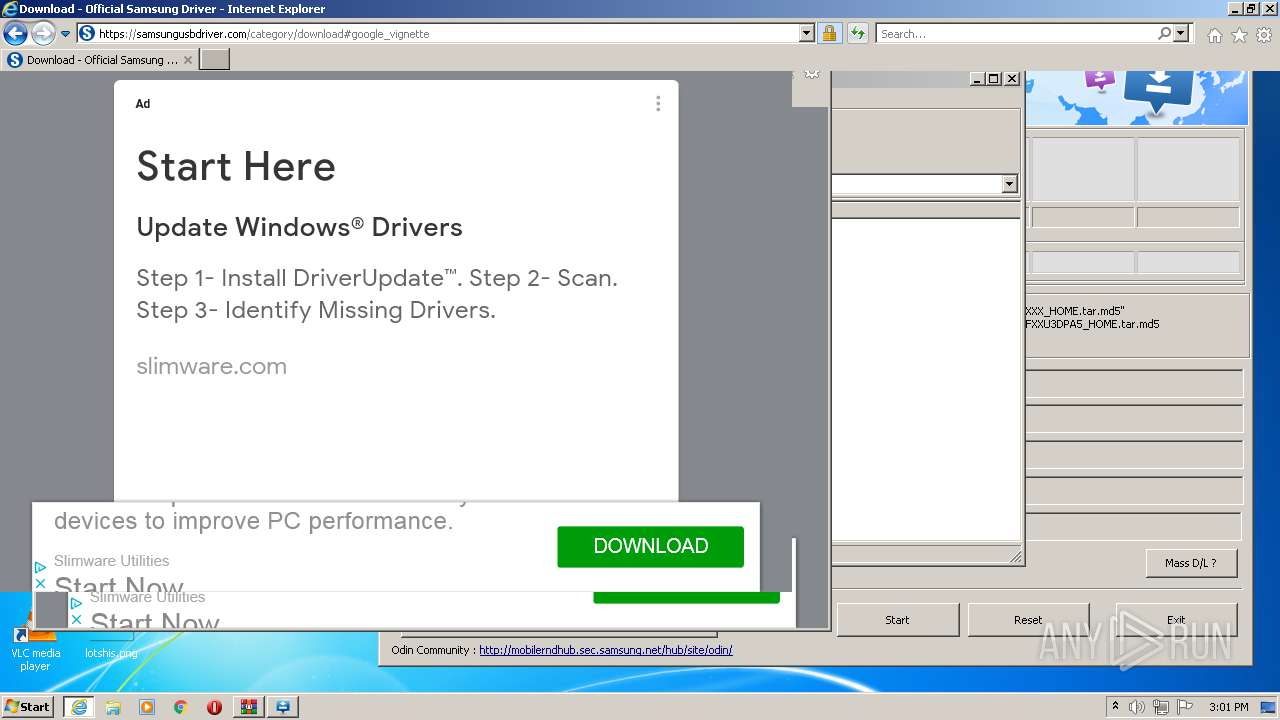This screenshot has width=1280, height=720.
Task: Open the combo box dropdown in Odin window
Action: (x=1009, y=184)
